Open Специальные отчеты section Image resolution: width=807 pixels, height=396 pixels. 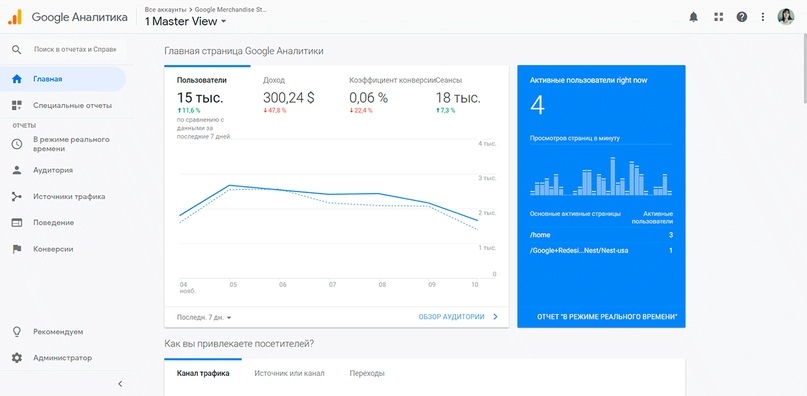click(x=63, y=106)
